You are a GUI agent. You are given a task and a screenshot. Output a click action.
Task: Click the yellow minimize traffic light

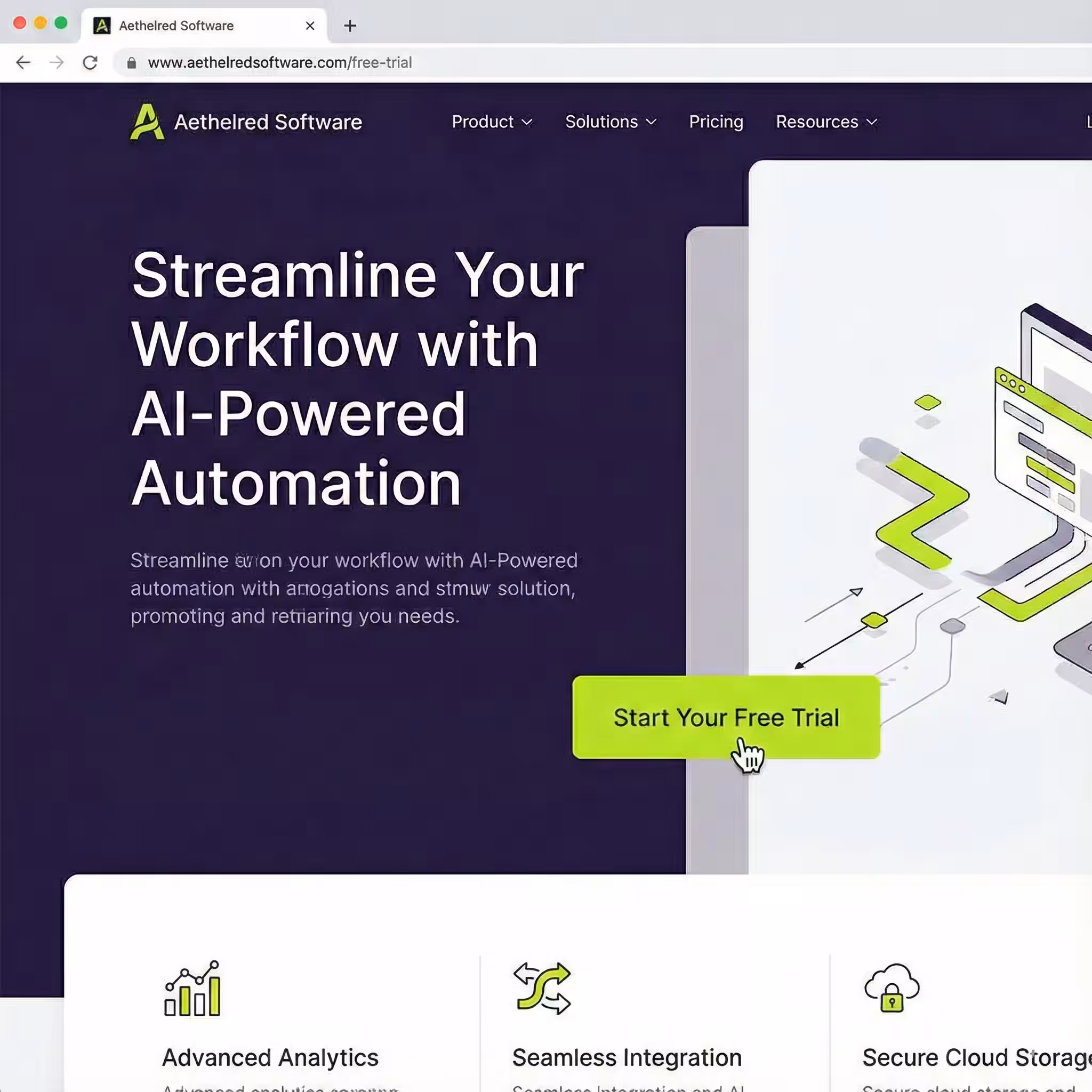tap(39, 22)
